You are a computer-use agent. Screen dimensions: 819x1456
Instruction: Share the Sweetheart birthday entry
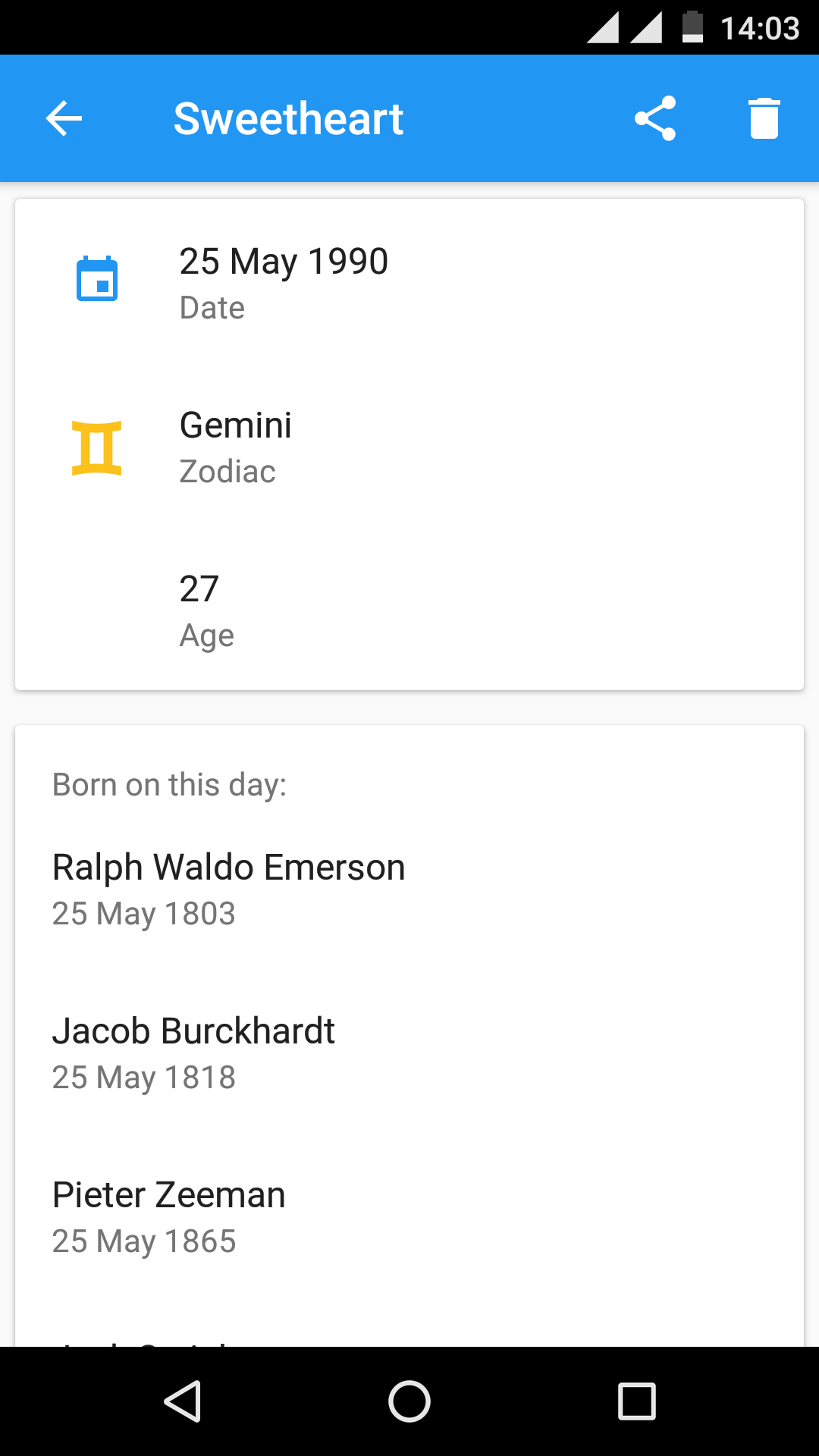pyautogui.click(x=655, y=118)
